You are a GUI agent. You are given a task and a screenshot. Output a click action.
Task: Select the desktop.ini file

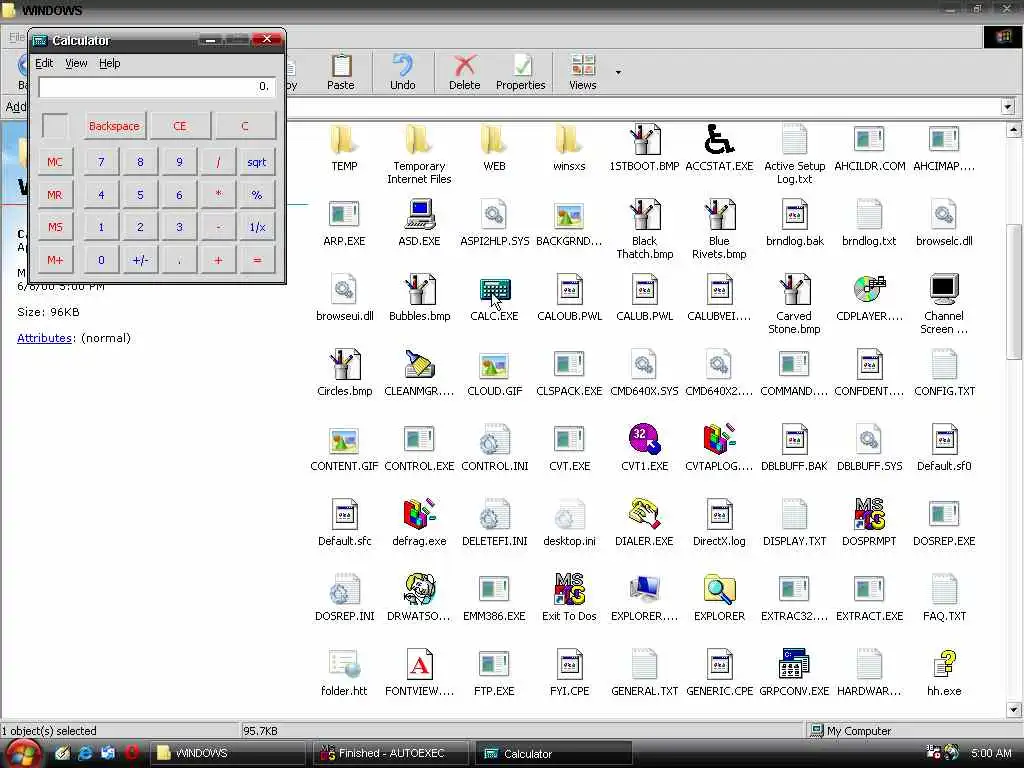pyautogui.click(x=569, y=522)
